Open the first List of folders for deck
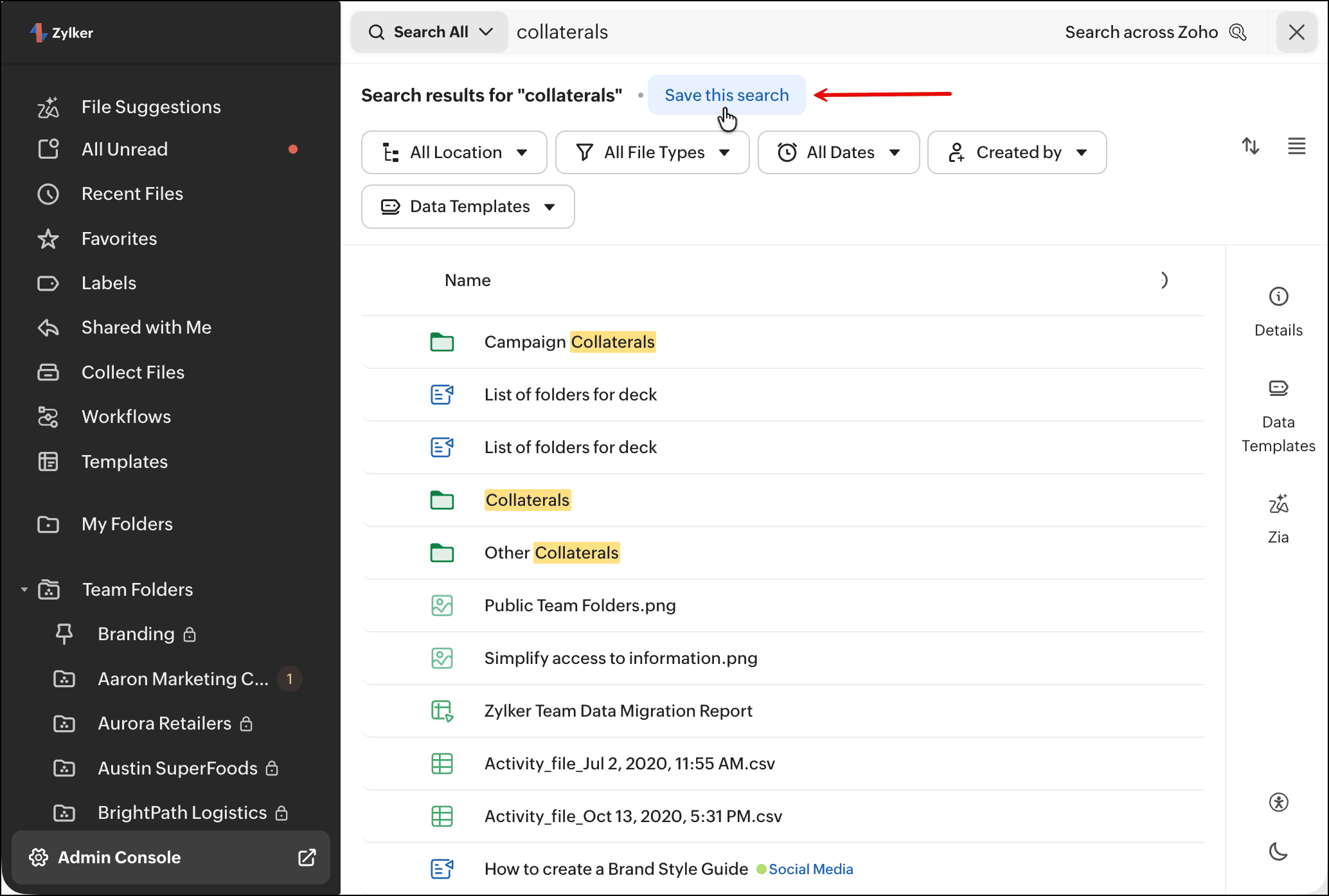 571,395
